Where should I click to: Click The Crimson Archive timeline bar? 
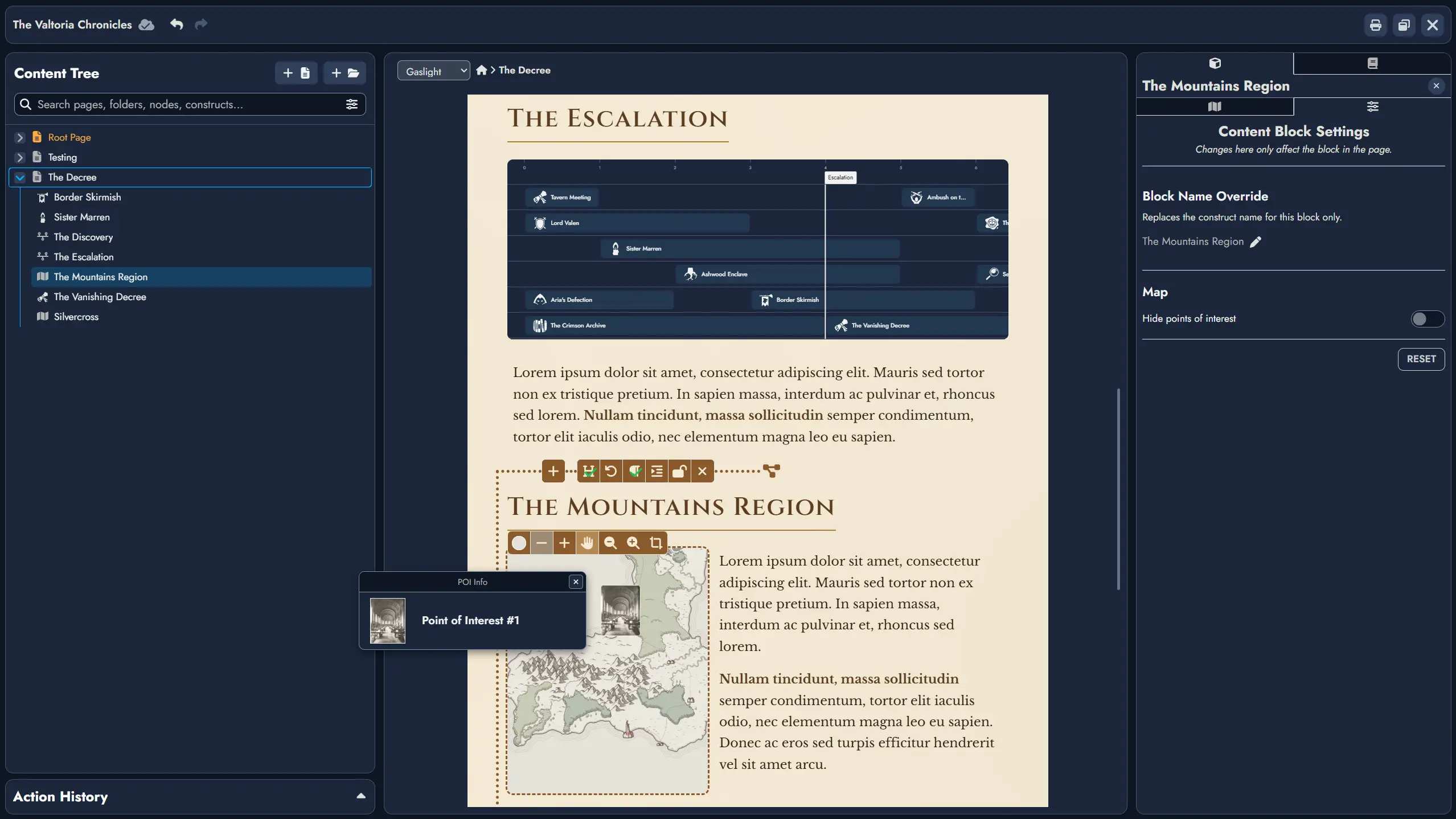(x=675, y=325)
